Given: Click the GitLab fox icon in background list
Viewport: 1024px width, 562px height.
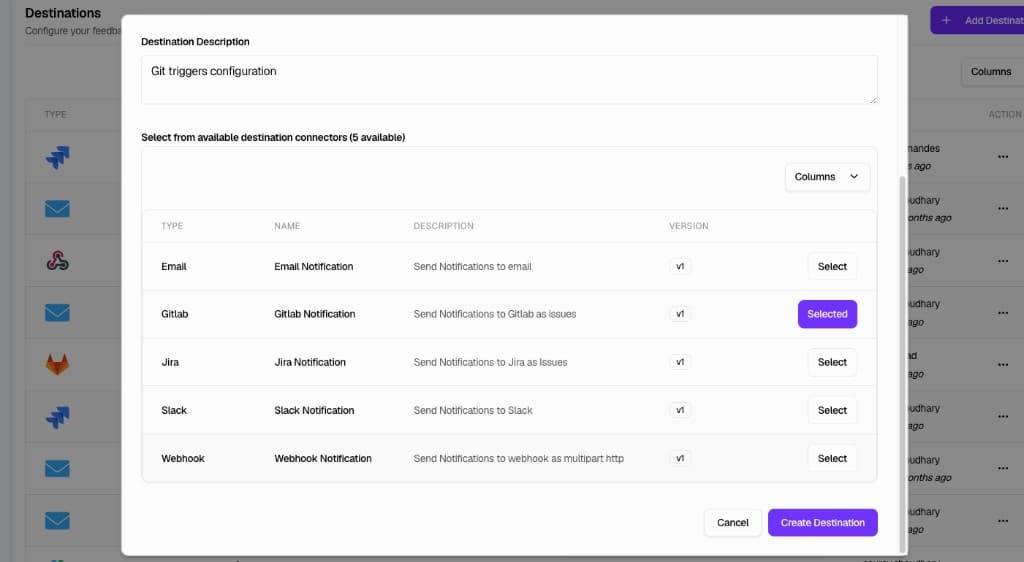Looking at the screenshot, I should [57, 364].
